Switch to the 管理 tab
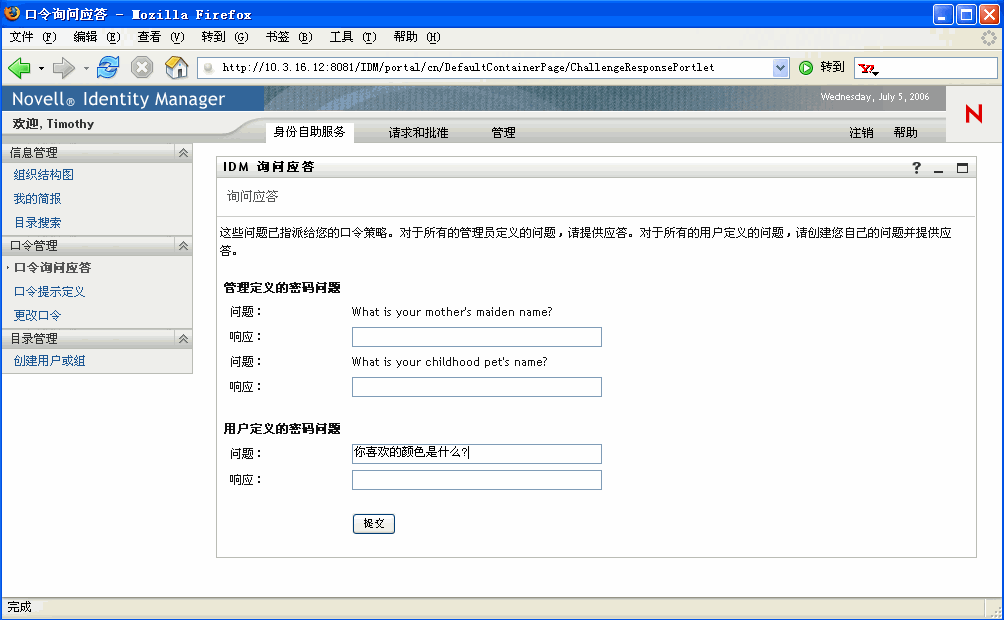 [x=503, y=133]
